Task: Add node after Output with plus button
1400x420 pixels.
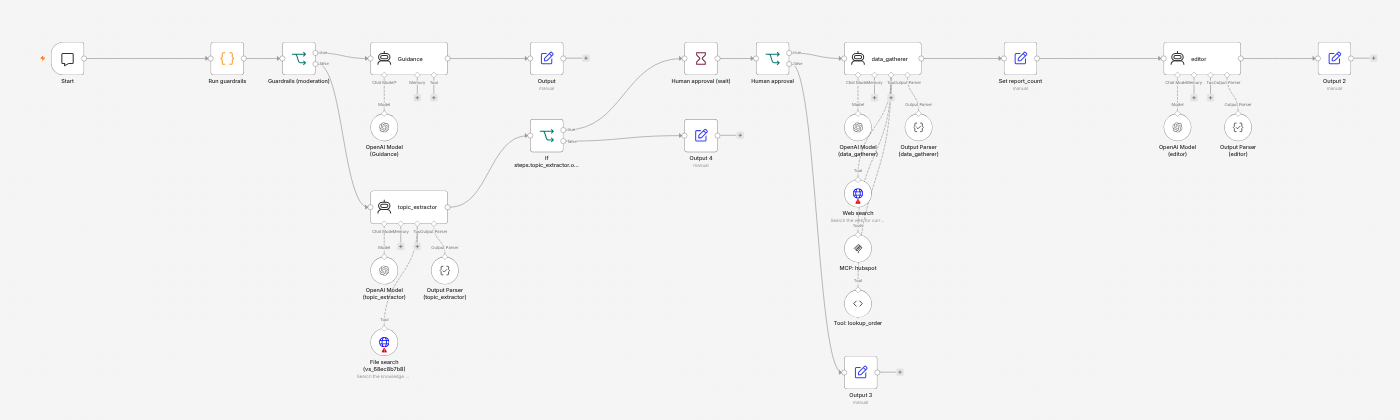Action: [x=586, y=58]
